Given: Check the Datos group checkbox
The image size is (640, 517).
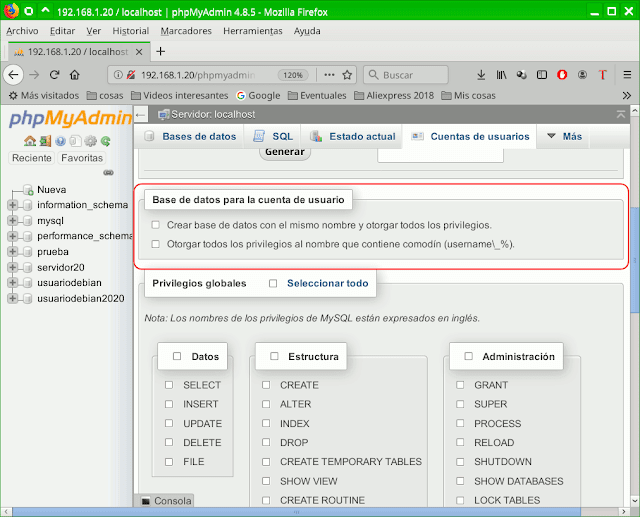Looking at the screenshot, I should [x=177, y=356].
